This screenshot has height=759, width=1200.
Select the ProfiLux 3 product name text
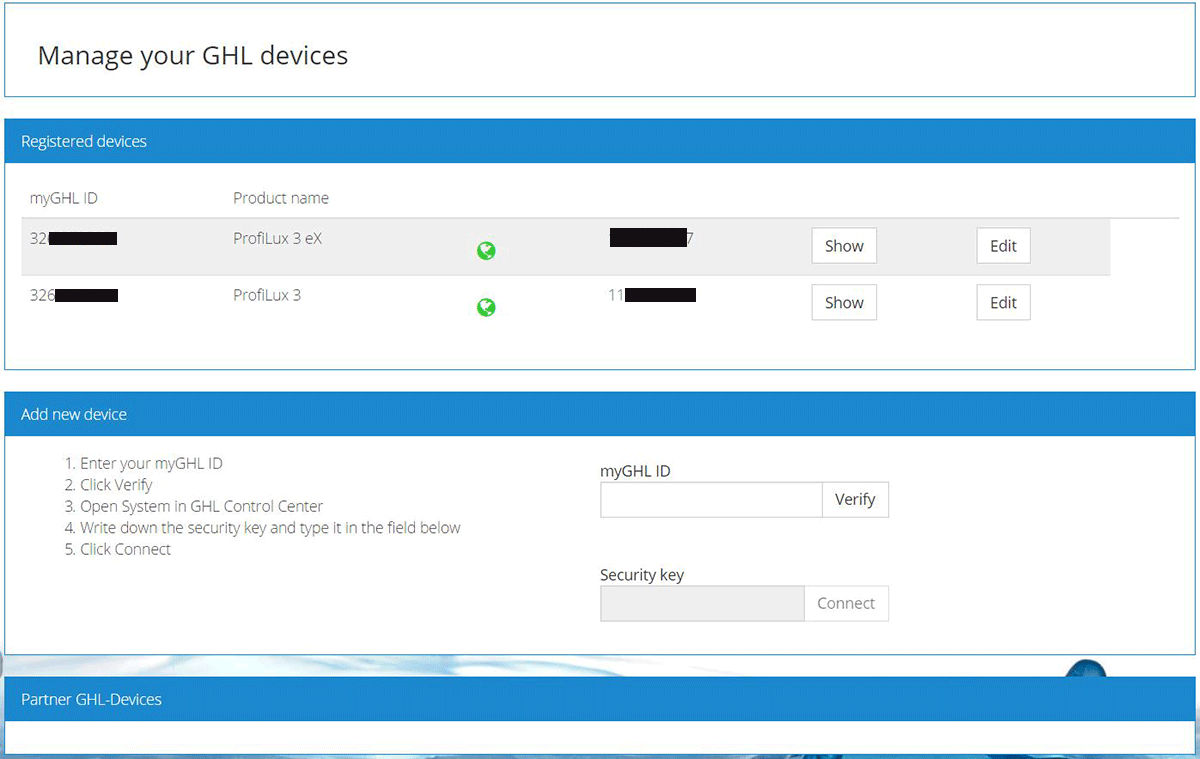coord(267,295)
